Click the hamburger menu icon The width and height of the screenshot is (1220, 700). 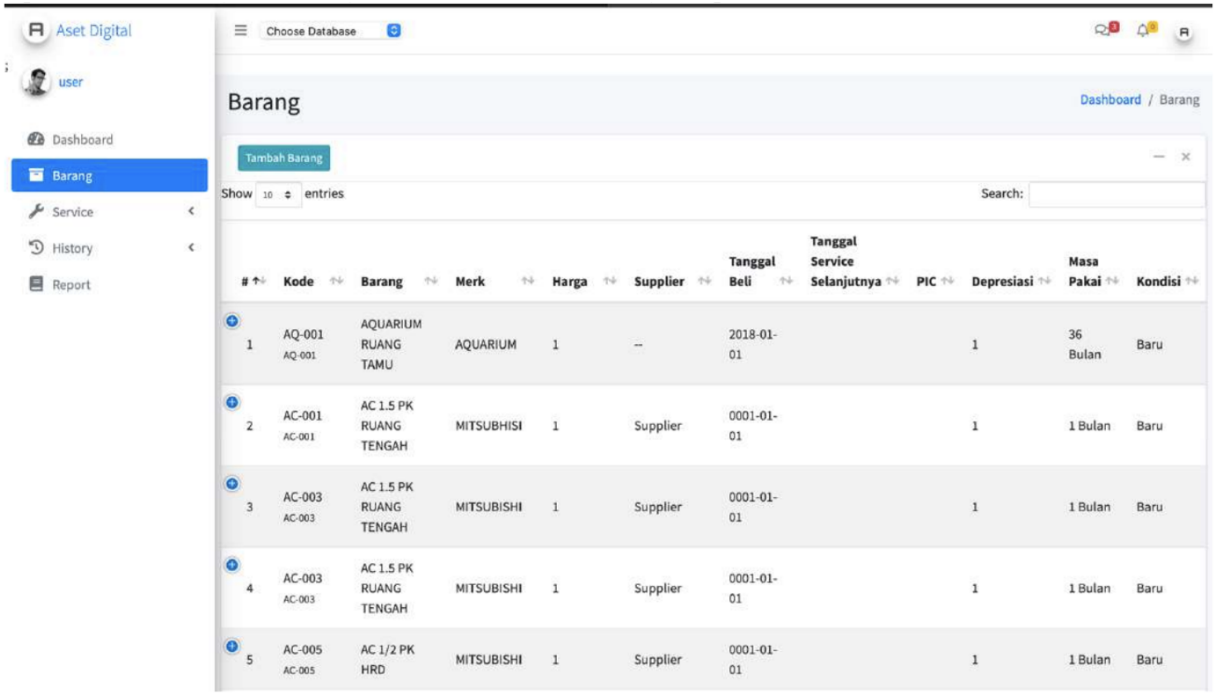coord(240,31)
